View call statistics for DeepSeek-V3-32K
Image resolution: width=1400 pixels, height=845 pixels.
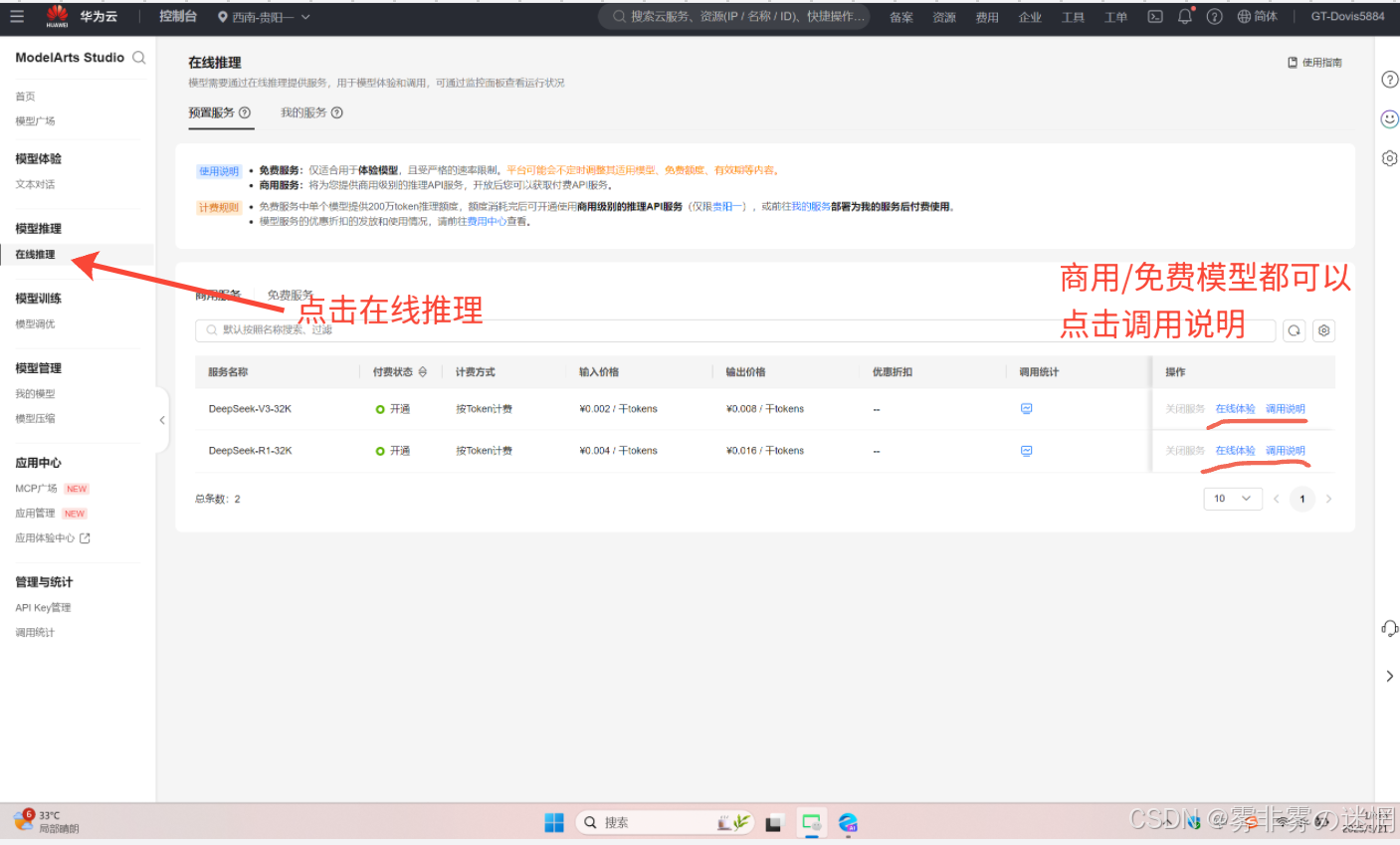(1026, 409)
